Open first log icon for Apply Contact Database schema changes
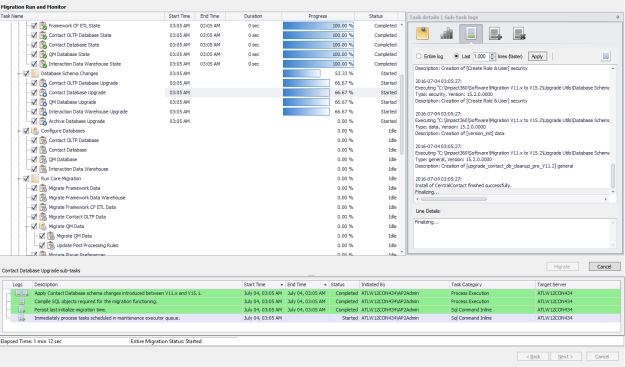625x367 pixels. click(x=18, y=293)
